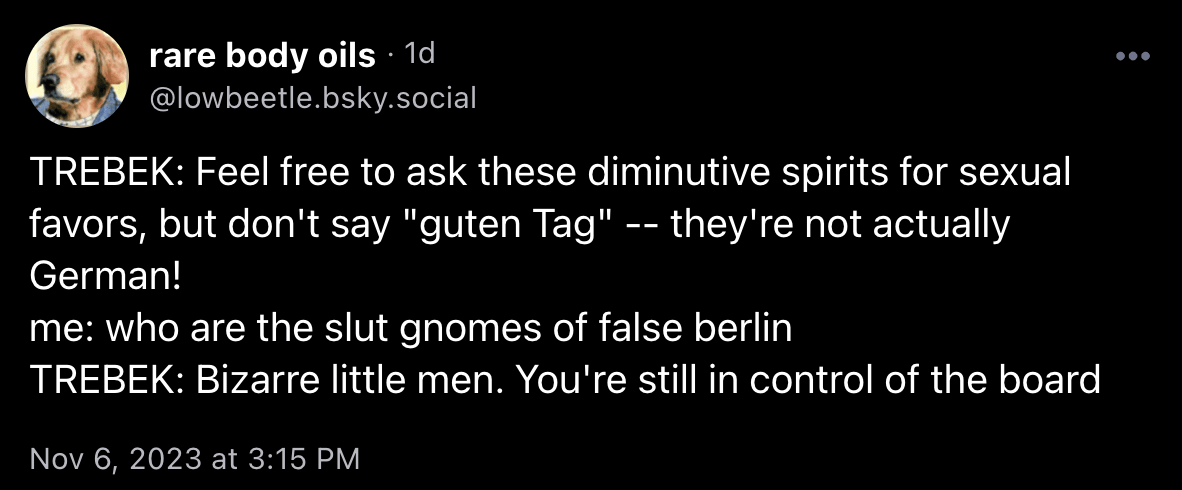Click the second TREBEK: speaker label
Image resolution: width=1182 pixels, height=490 pixels.
(x=108, y=381)
